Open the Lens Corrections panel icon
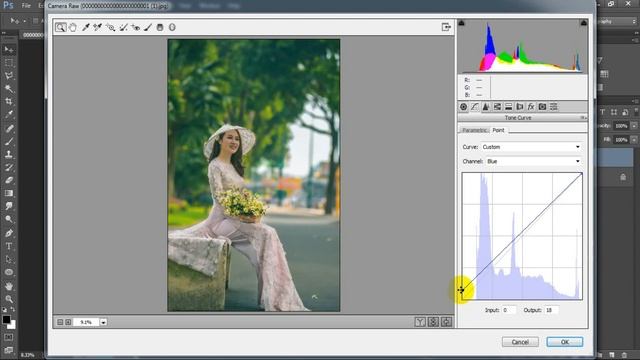This screenshot has height=360, width=640. pos(520,107)
